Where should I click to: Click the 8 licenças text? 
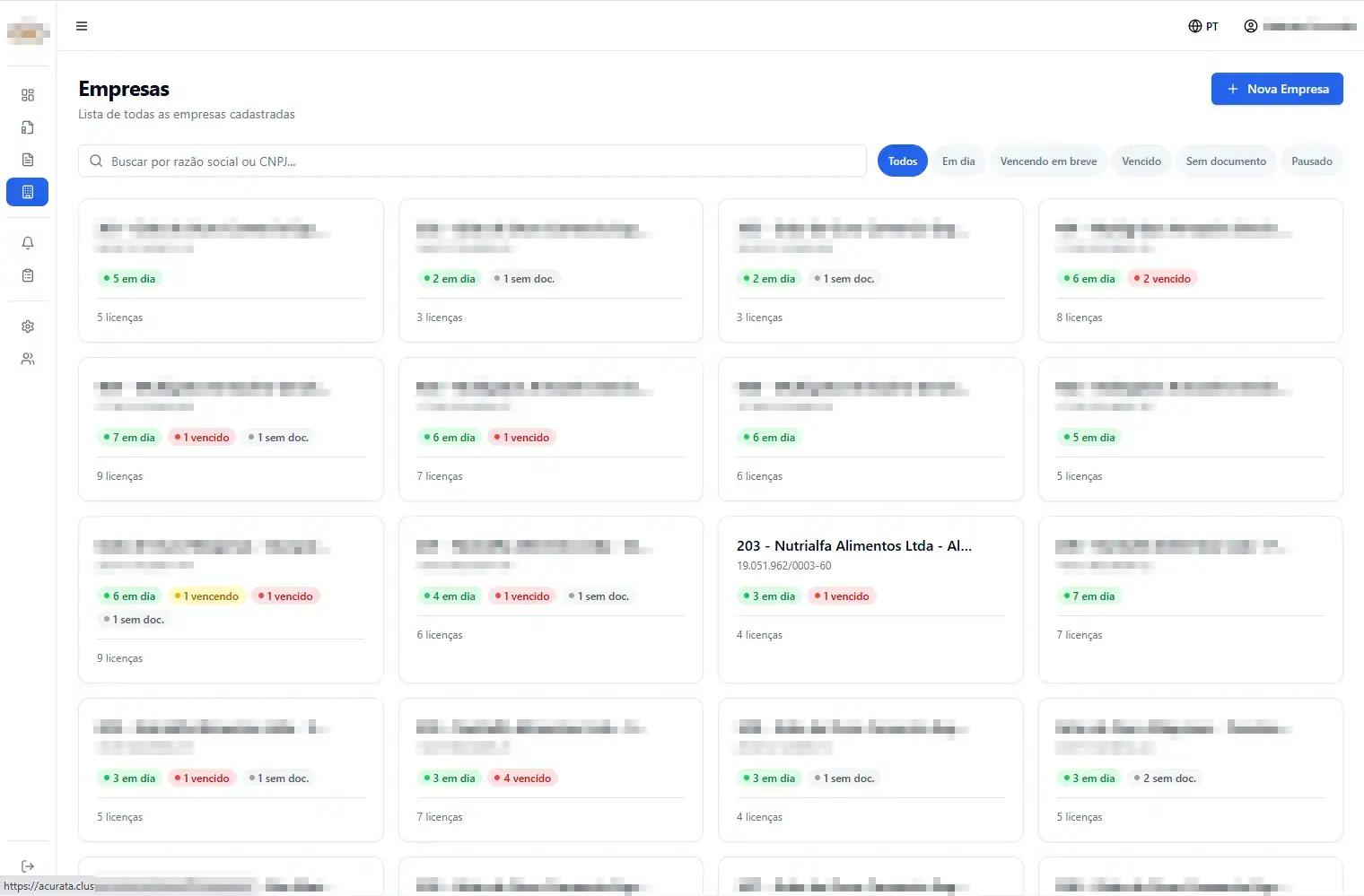coord(1080,318)
